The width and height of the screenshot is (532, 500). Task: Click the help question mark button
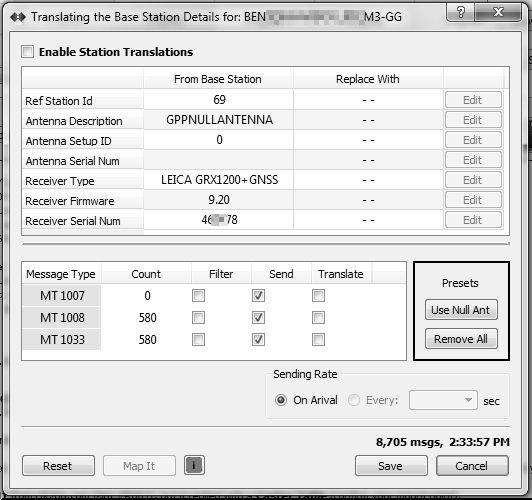pos(460,13)
